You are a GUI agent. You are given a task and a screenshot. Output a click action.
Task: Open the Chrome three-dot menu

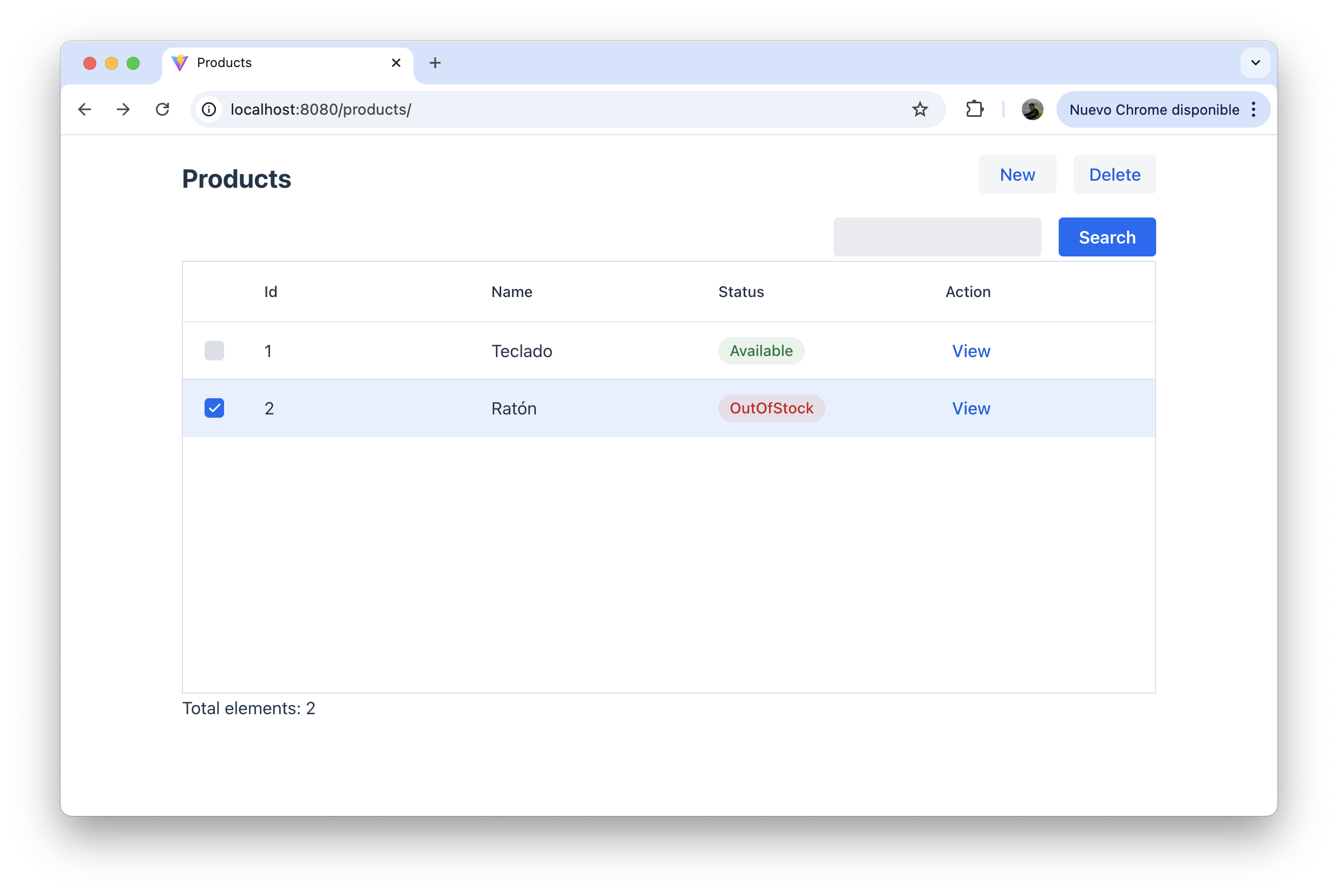(1254, 109)
